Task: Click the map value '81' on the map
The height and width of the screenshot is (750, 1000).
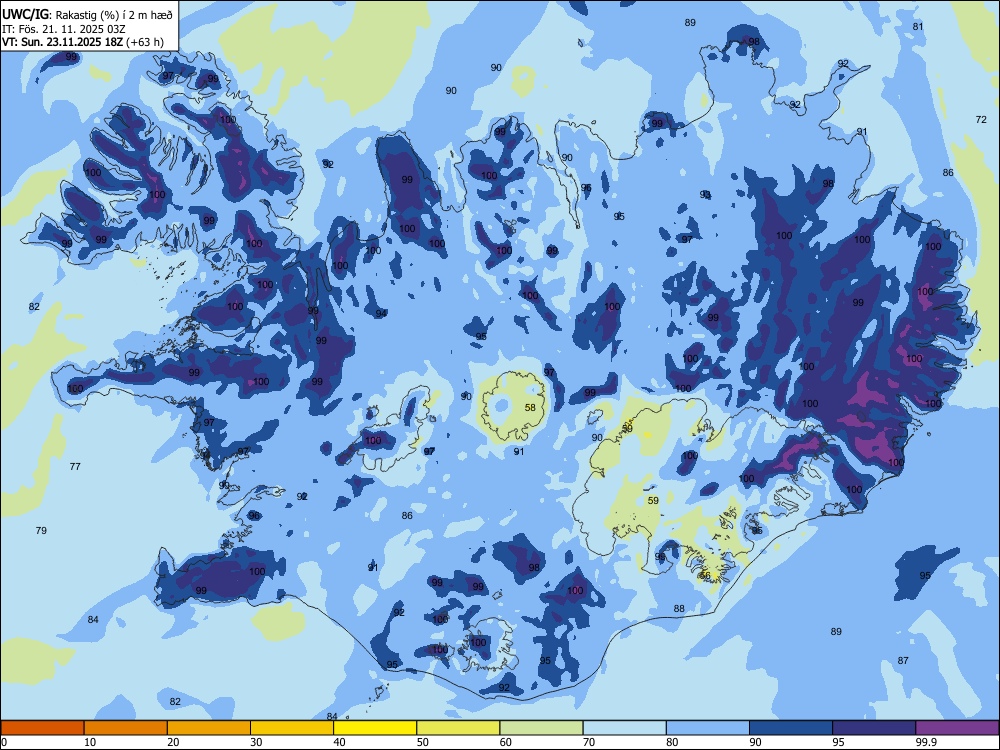Action: click(918, 26)
